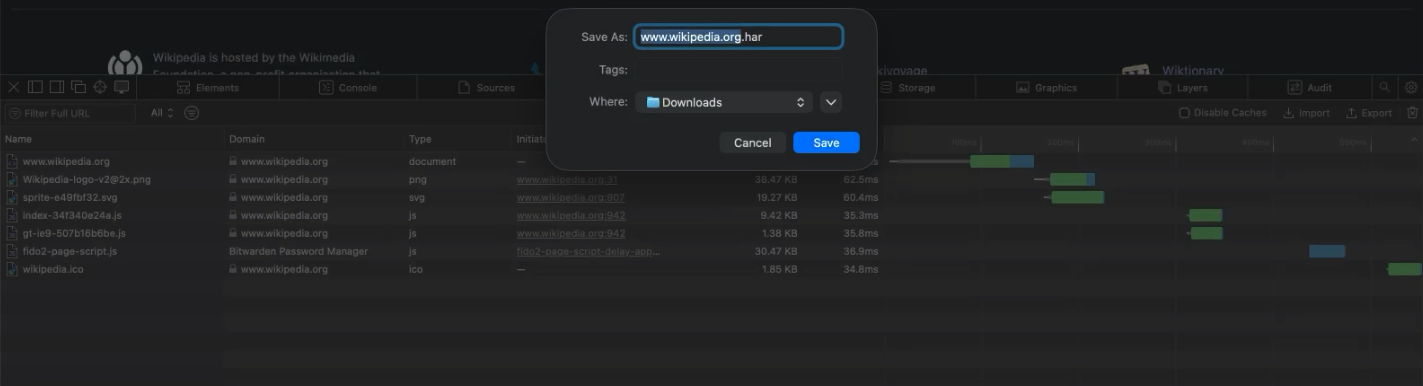Viewport: 1423px width, 386px height.
Task: Click the blue Save button
Action: [x=826, y=143]
